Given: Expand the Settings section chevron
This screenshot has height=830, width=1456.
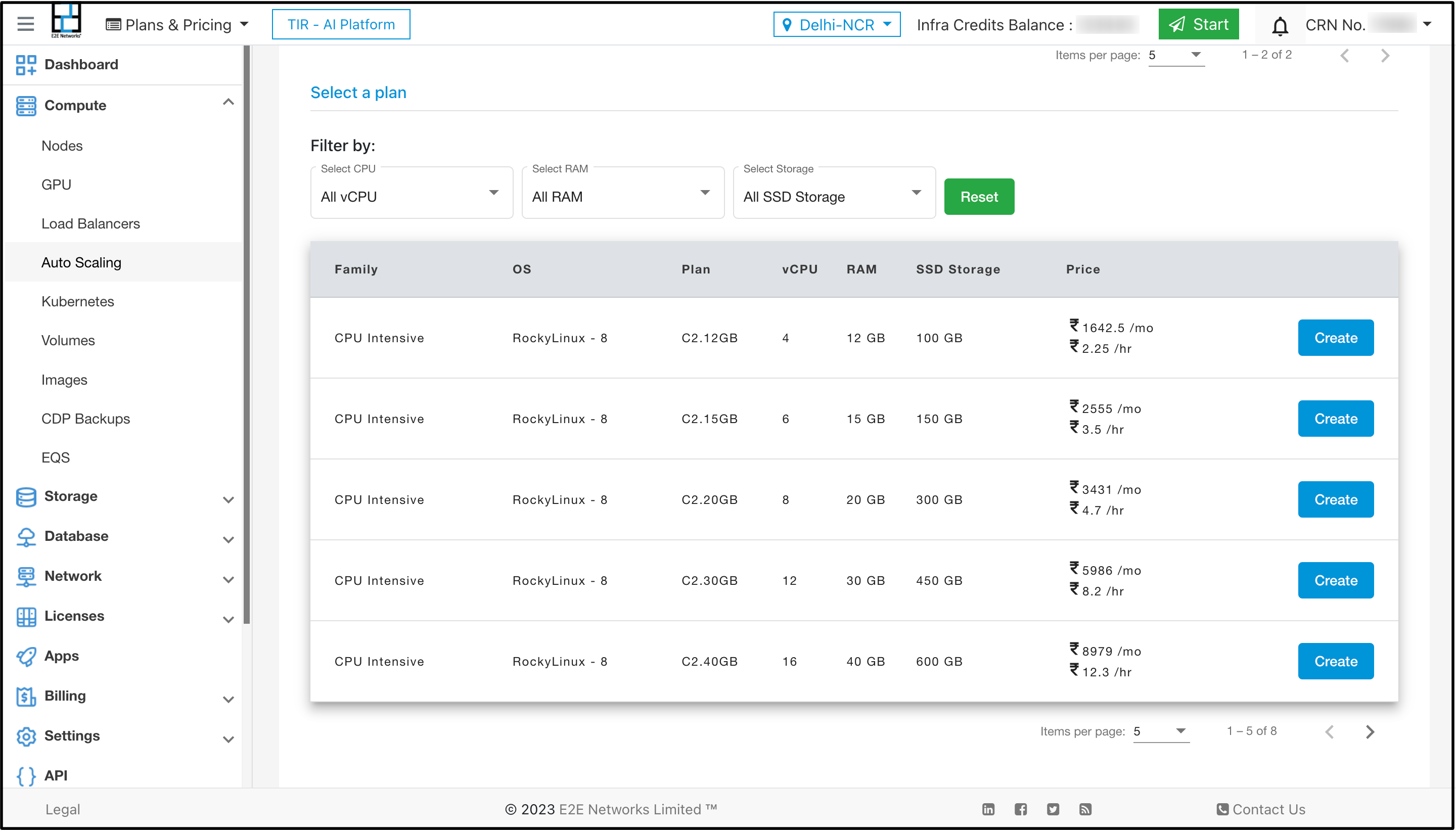Looking at the screenshot, I should [228, 740].
